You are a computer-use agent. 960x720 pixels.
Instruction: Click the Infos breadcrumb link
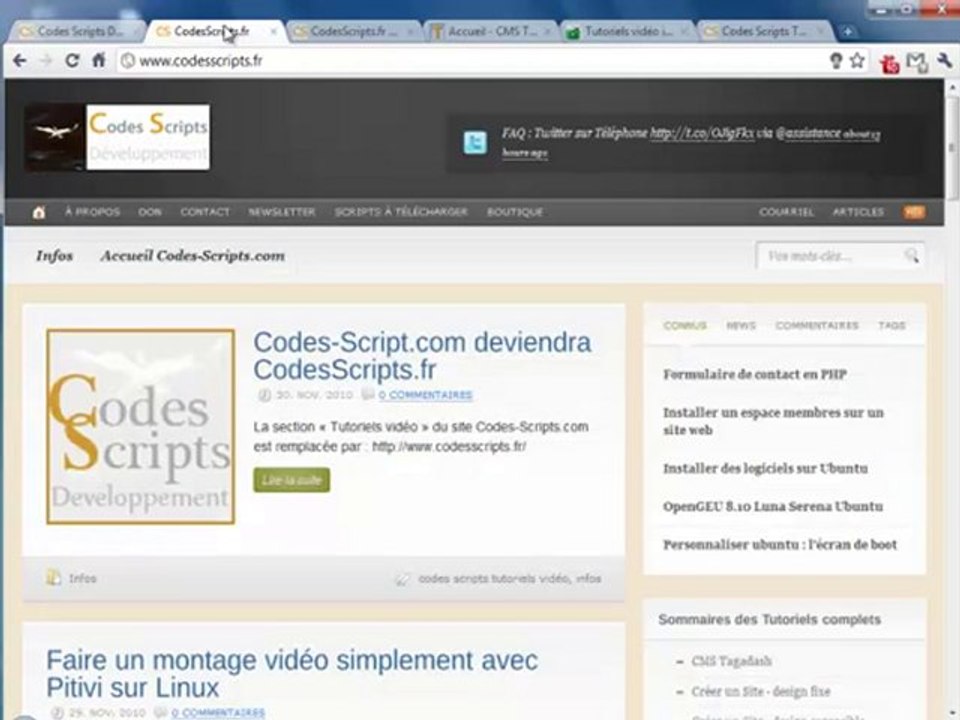54,256
